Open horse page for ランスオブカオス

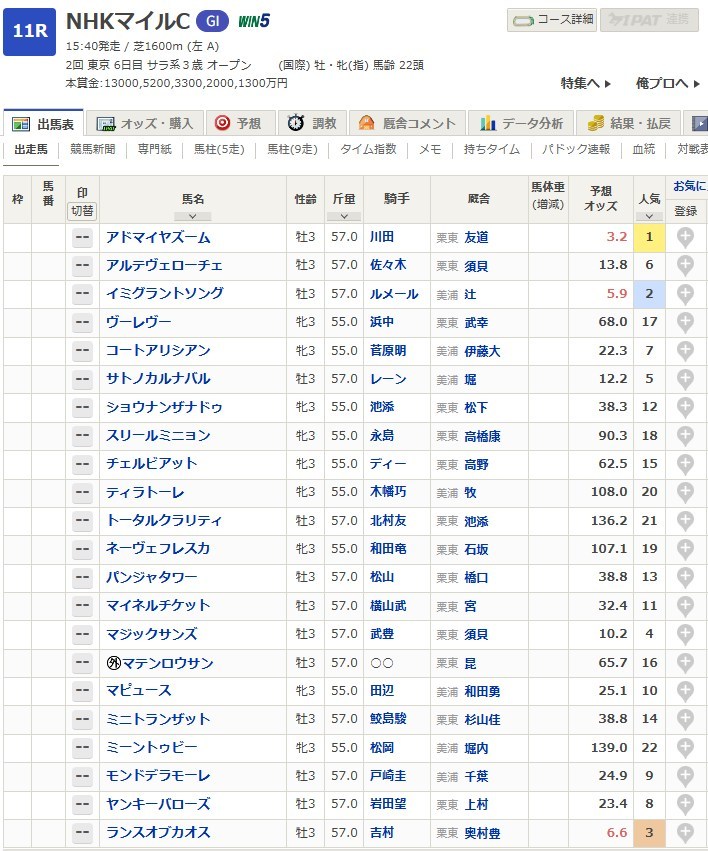158,833
